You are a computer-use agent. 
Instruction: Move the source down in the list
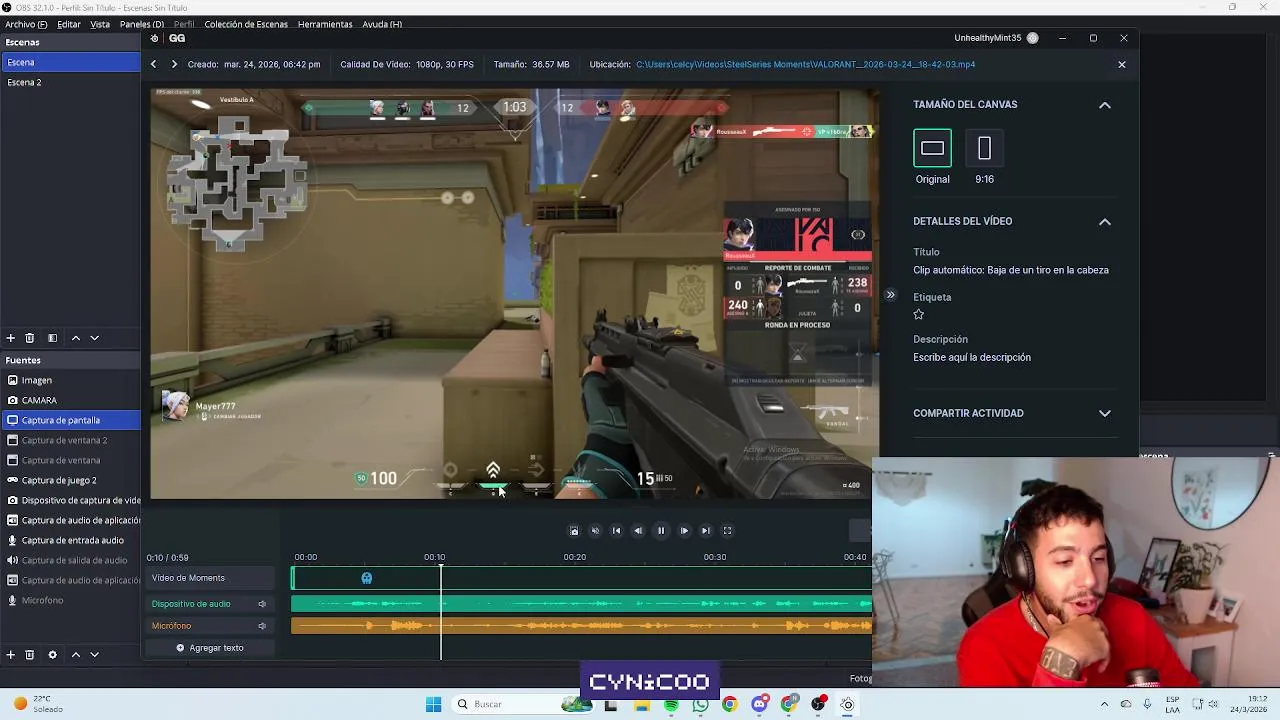coord(95,655)
